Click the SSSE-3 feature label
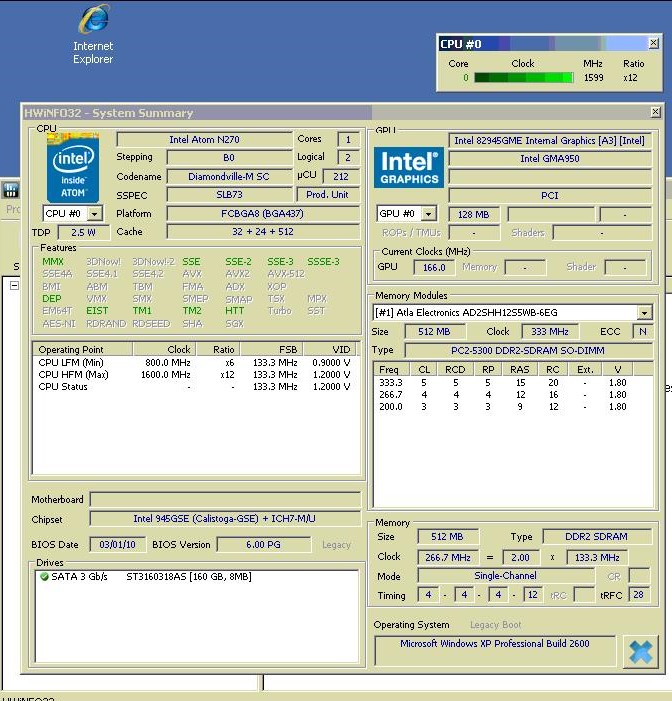This screenshot has height=701, width=672. pos(323,262)
